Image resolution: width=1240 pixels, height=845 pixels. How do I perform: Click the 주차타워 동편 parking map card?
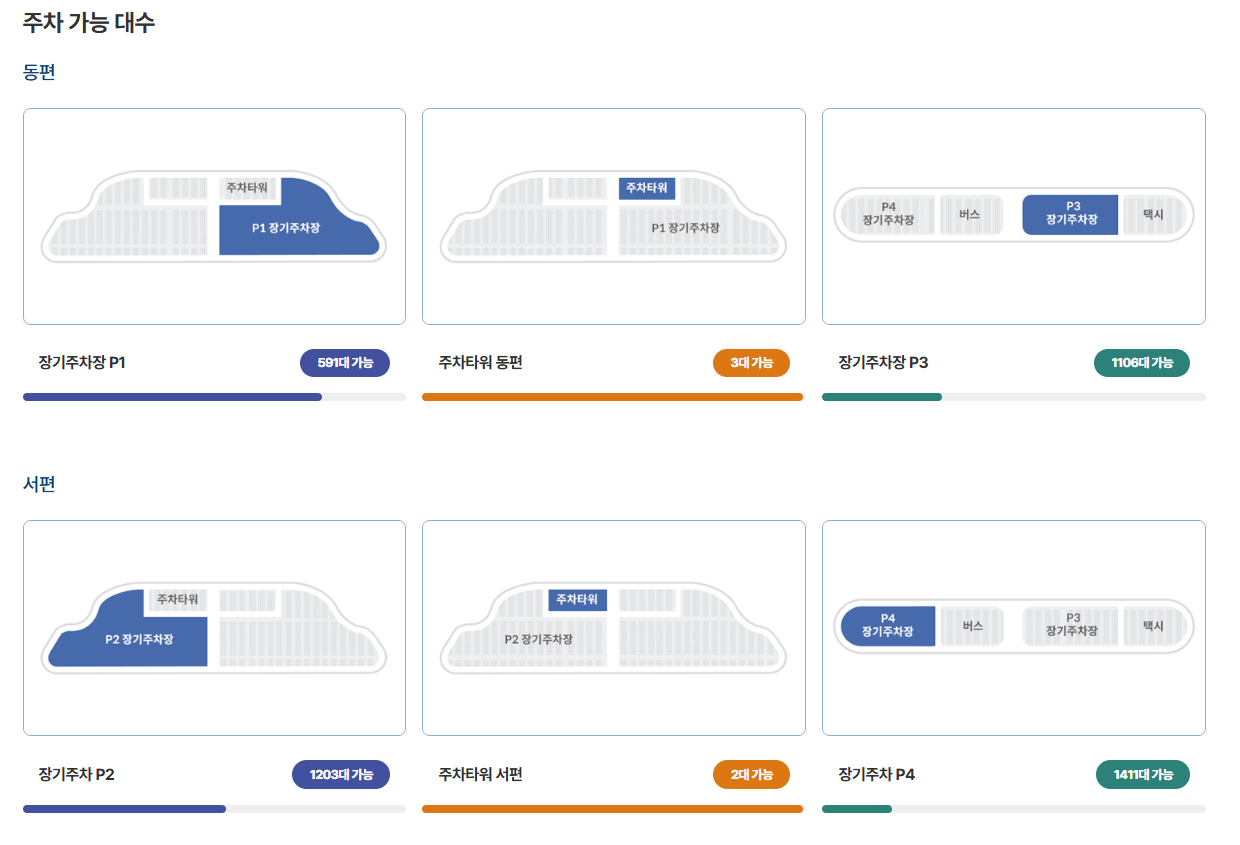click(x=614, y=216)
